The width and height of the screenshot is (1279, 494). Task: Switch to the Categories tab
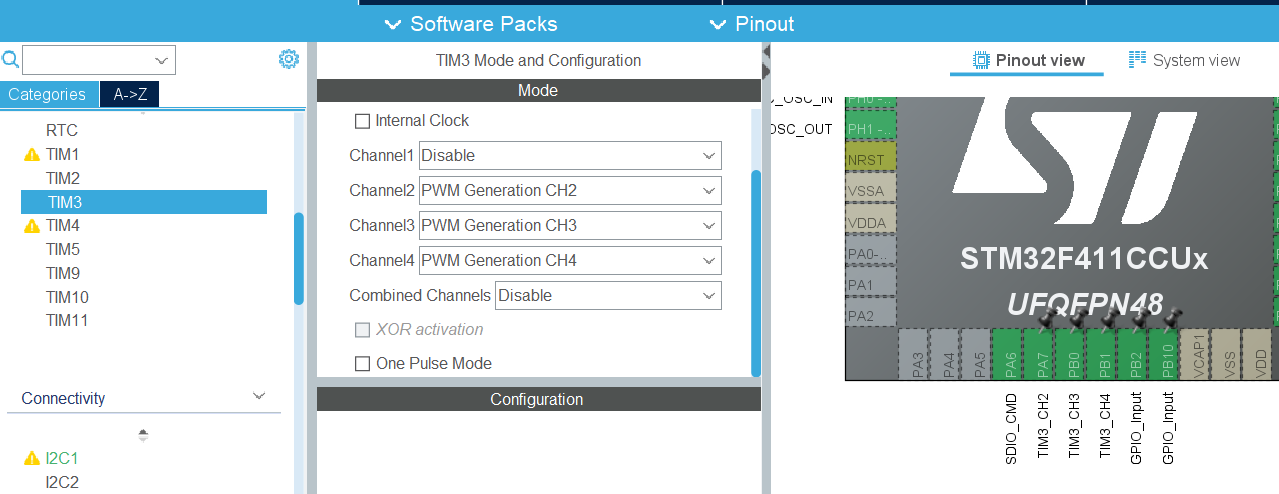coord(47,94)
